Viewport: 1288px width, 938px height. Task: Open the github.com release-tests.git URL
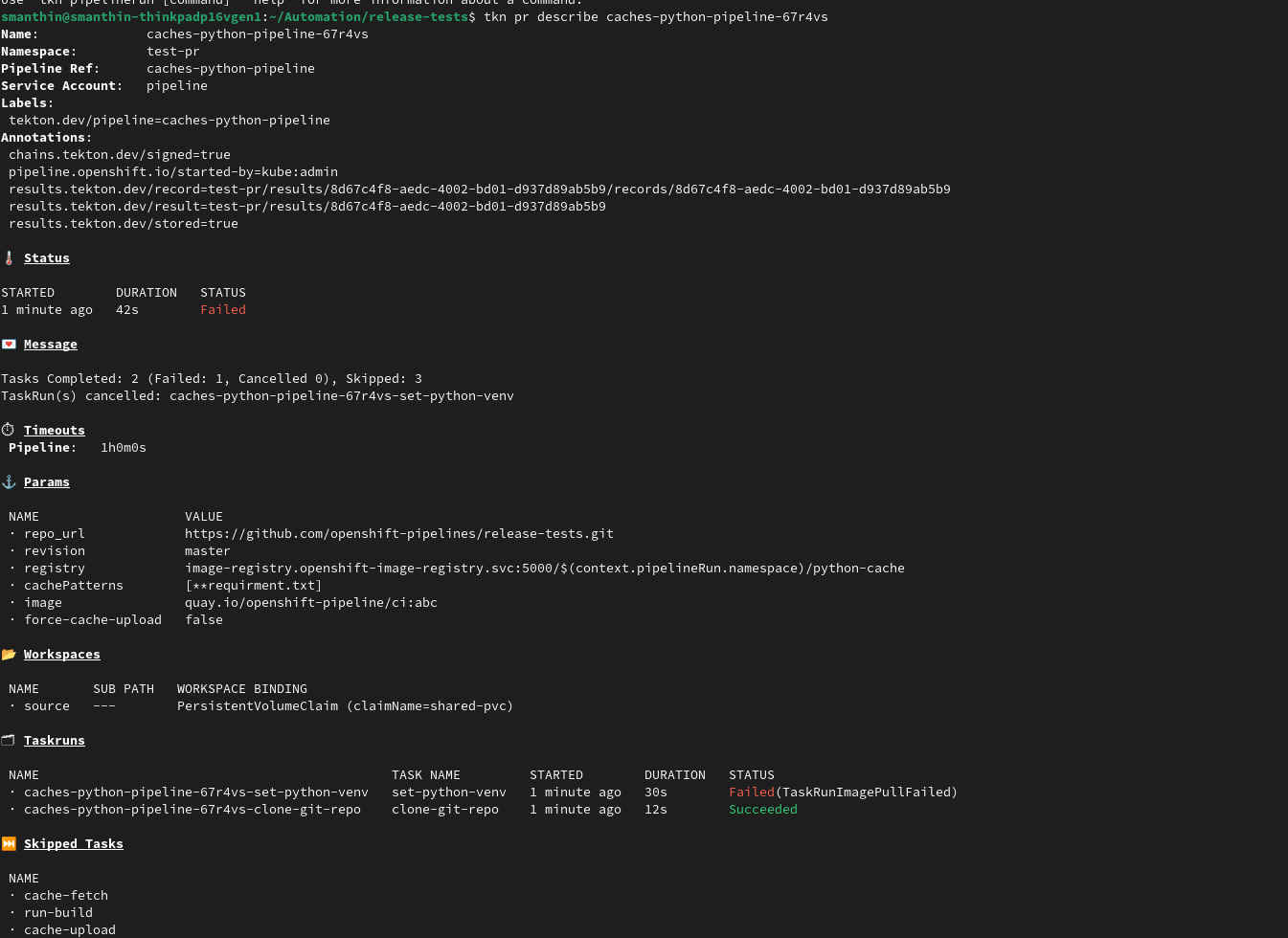pos(398,534)
